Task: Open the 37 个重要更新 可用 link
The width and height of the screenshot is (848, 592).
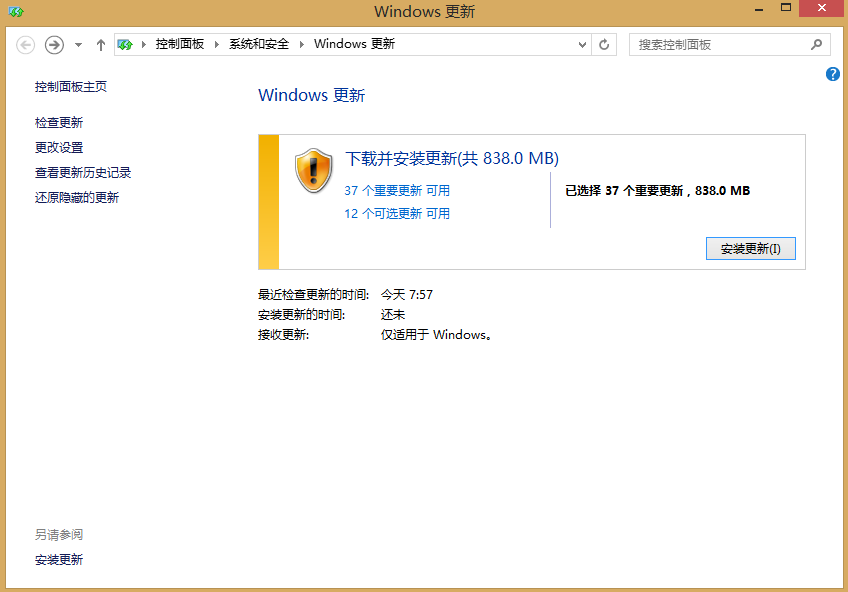Action: pos(397,190)
